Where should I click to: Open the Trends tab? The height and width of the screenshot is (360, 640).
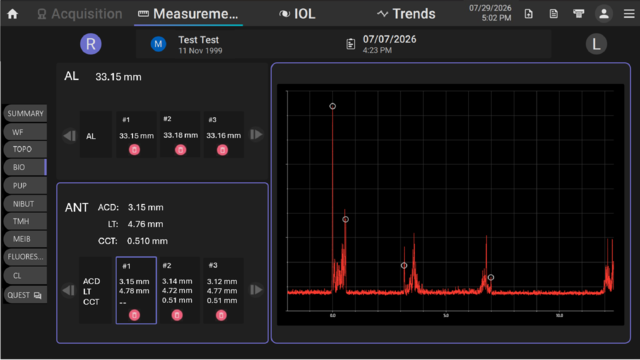tap(406, 14)
